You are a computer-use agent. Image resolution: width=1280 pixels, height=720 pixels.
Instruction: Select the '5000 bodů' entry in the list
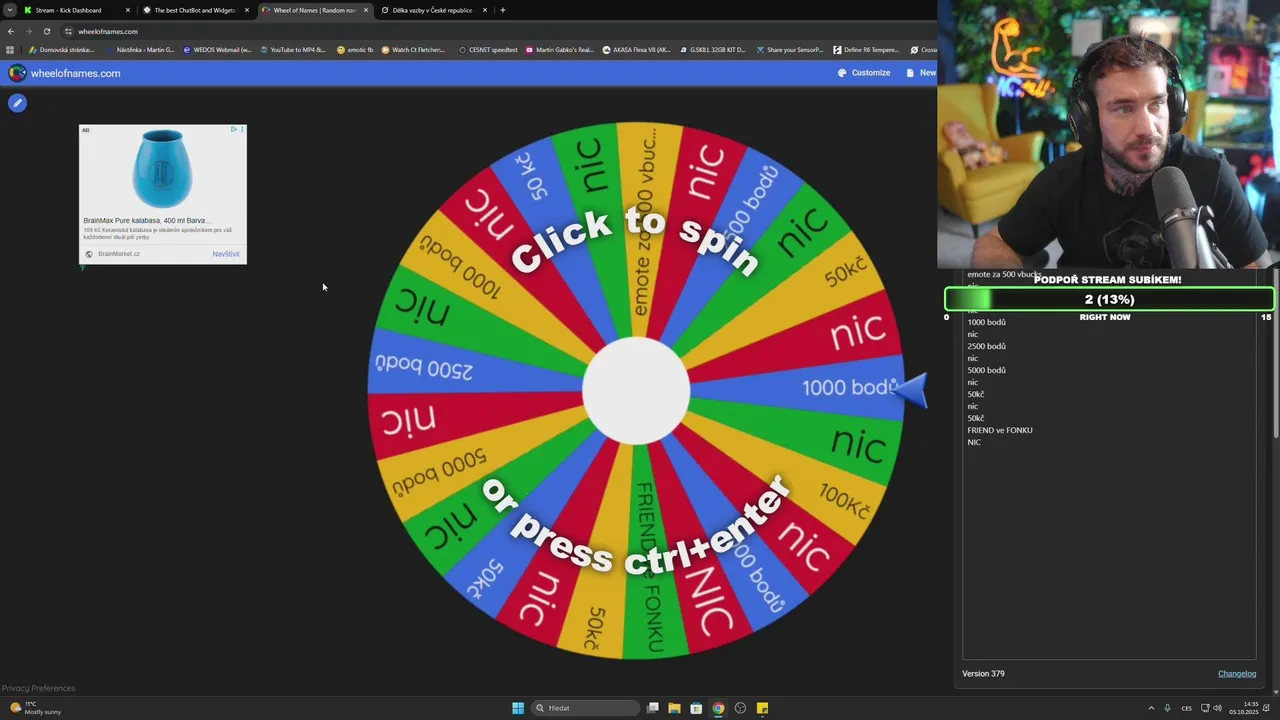pyautogui.click(x=986, y=370)
